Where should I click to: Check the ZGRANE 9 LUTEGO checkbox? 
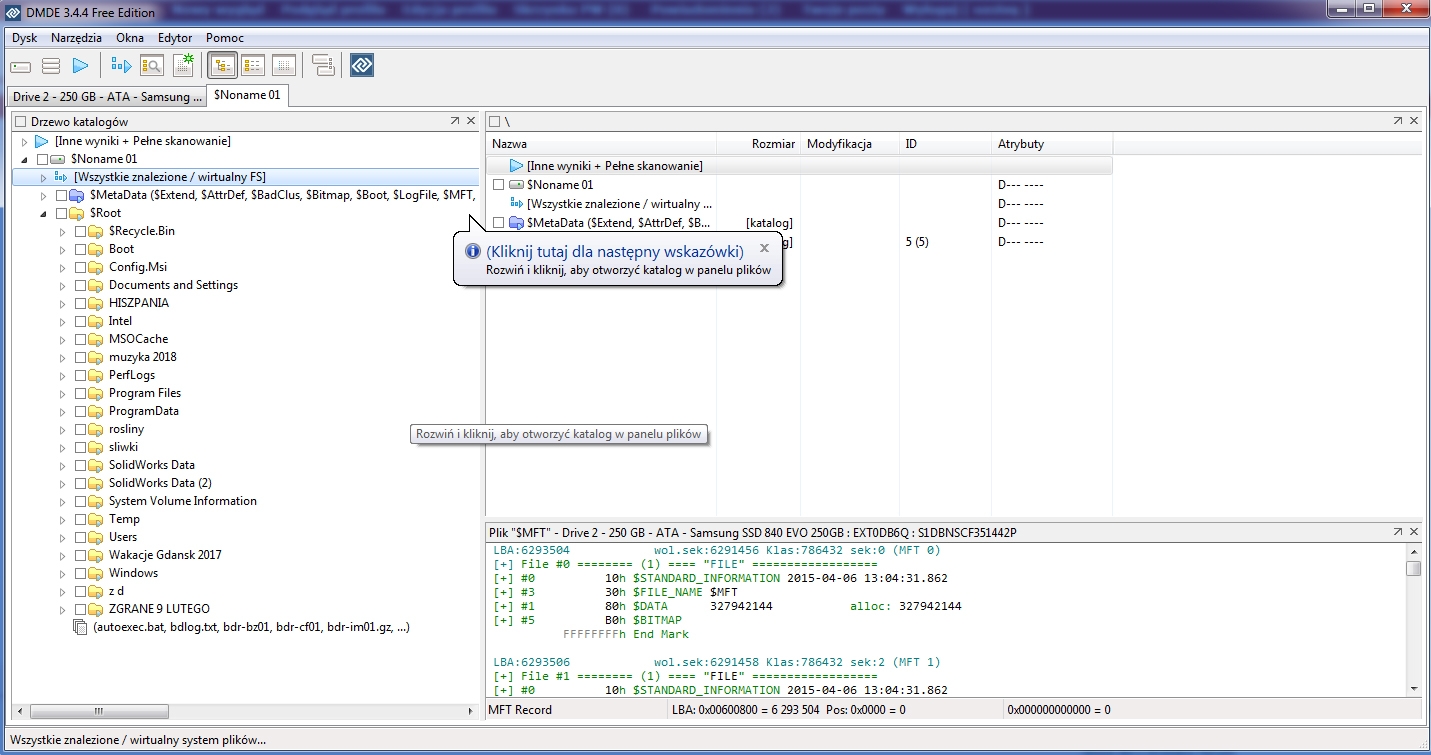click(x=81, y=609)
